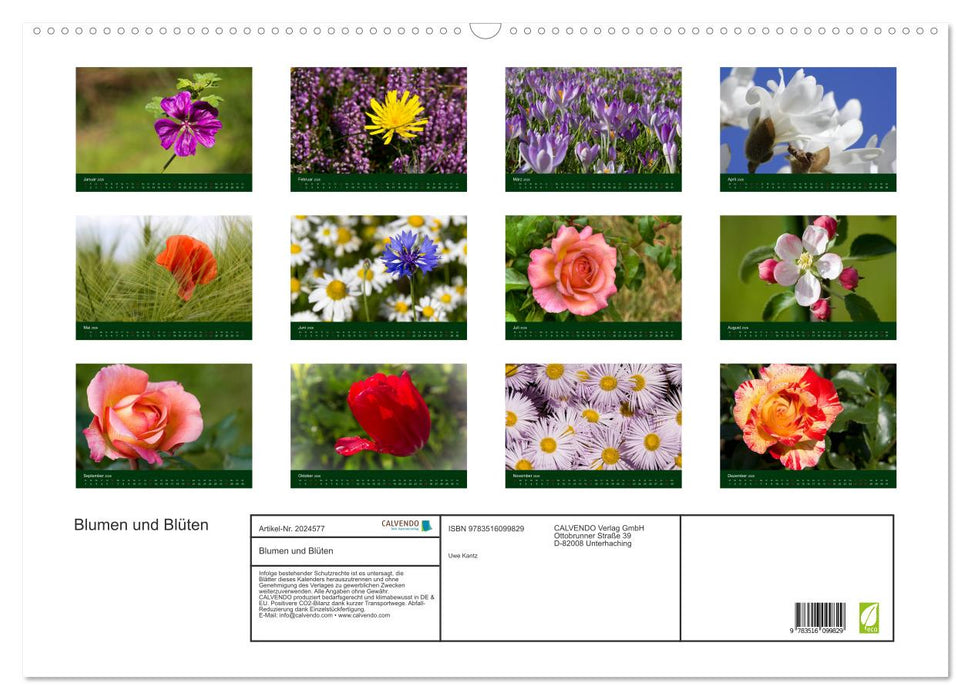Click the Oktober red tulip image
The width and height of the screenshot is (971, 700).
point(377,423)
